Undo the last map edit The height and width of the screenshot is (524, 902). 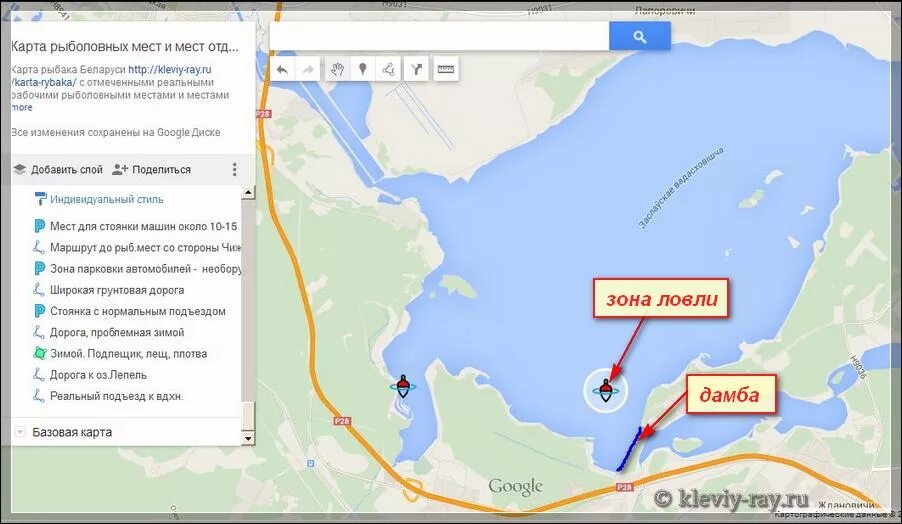(282, 70)
